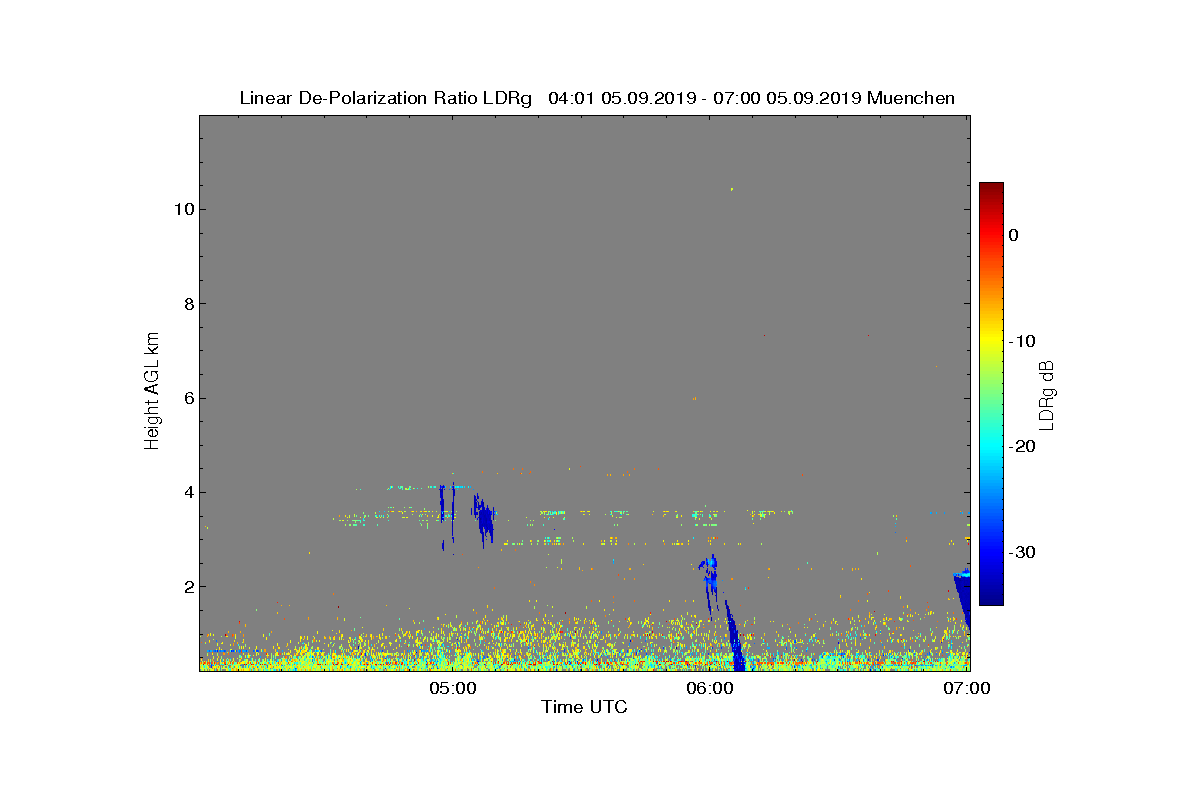Click the '07:00' time tick label

969,688
